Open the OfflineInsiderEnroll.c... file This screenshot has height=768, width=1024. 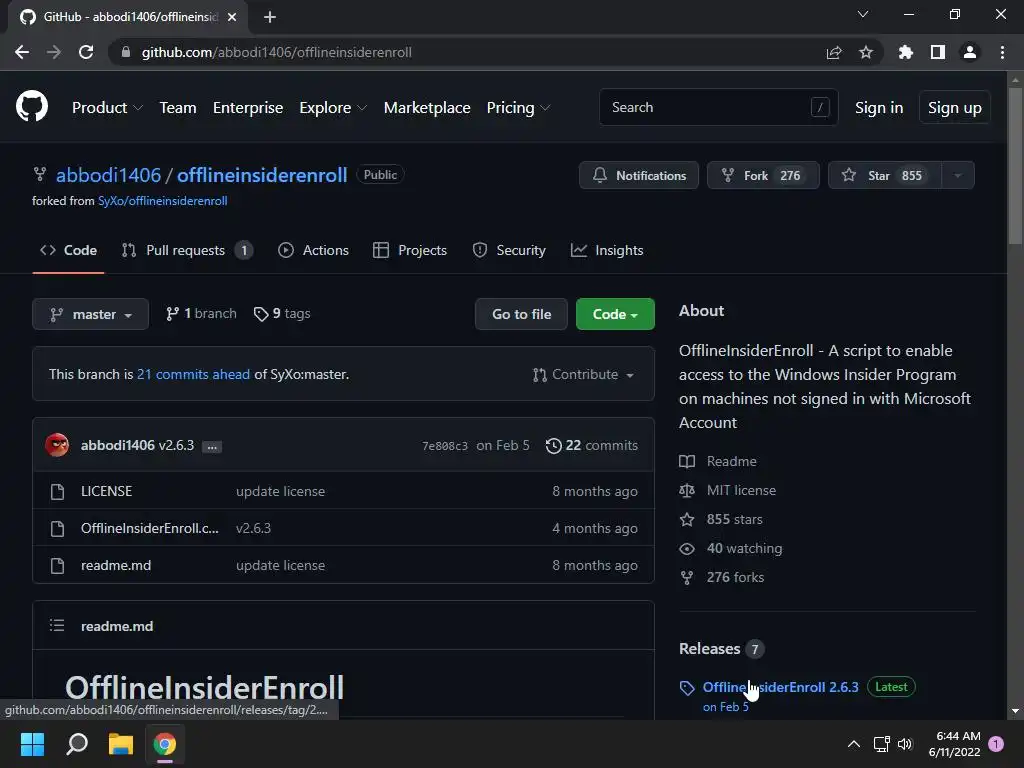(150, 528)
